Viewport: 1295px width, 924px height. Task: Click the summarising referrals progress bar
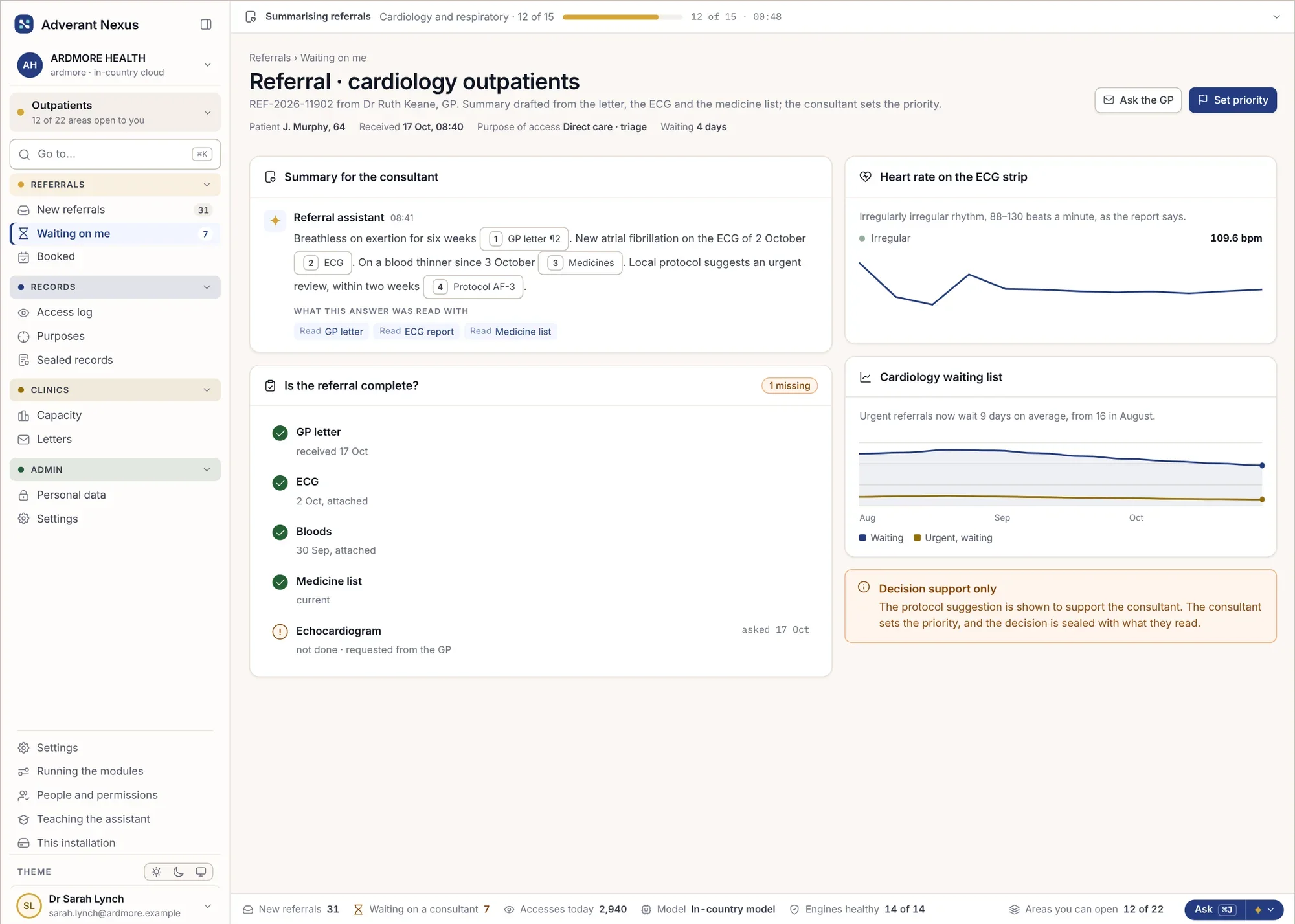[622, 17]
